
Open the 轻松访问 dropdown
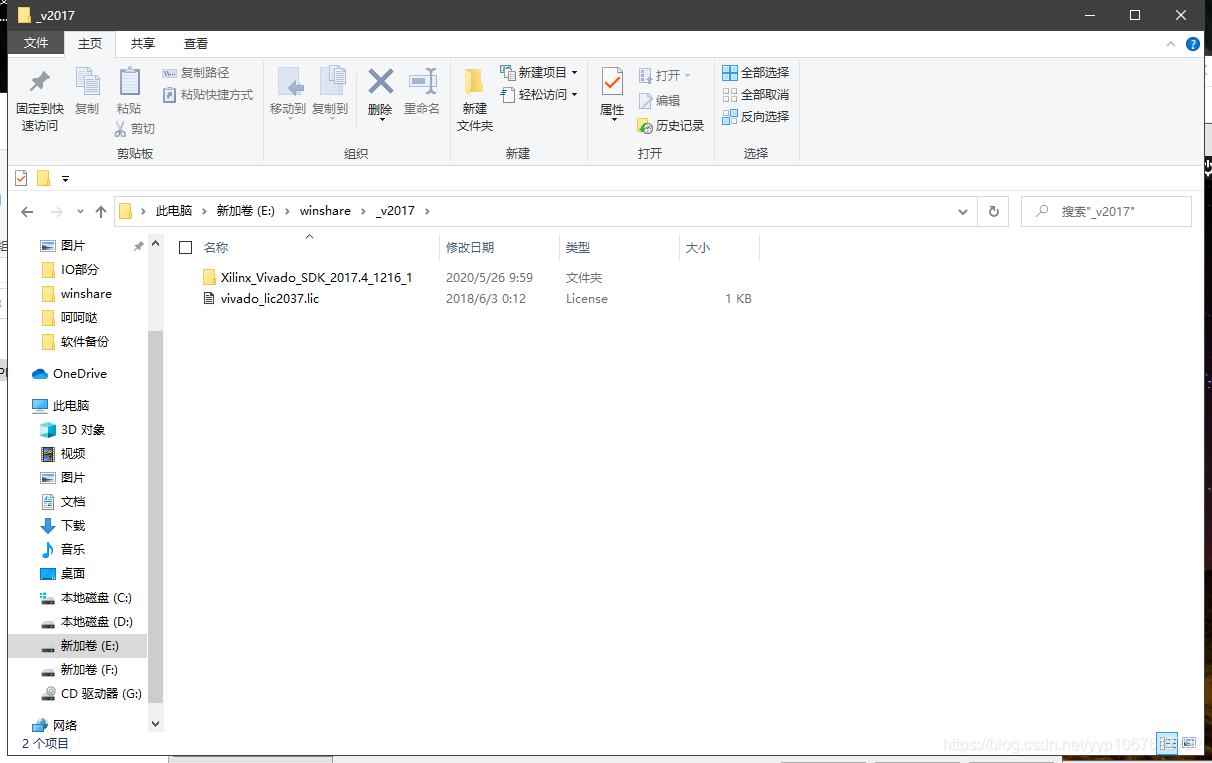point(574,93)
